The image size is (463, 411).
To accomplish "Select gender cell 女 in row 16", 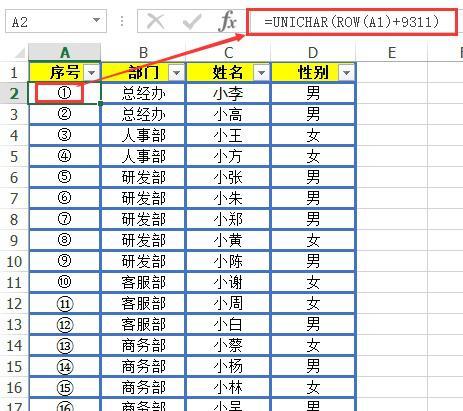I will point(313,387).
